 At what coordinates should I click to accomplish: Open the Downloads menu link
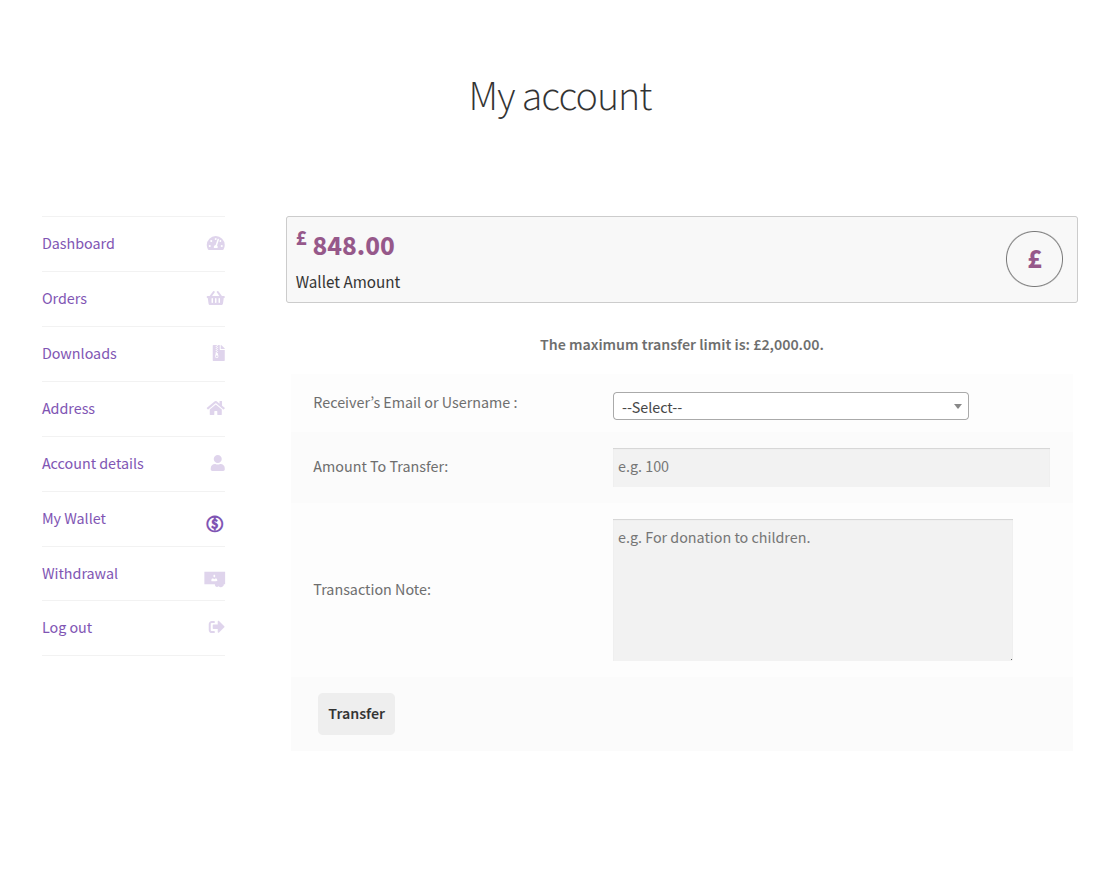pyautogui.click(x=80, y=354)
